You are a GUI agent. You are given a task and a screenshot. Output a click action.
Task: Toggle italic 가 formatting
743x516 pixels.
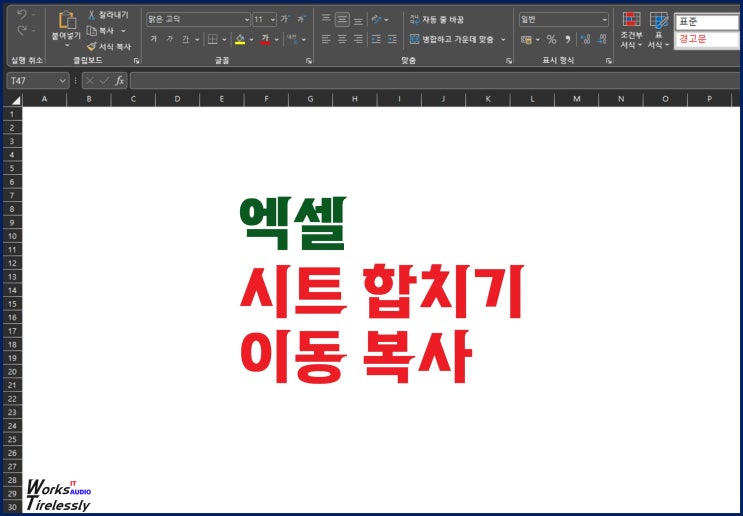169,39
